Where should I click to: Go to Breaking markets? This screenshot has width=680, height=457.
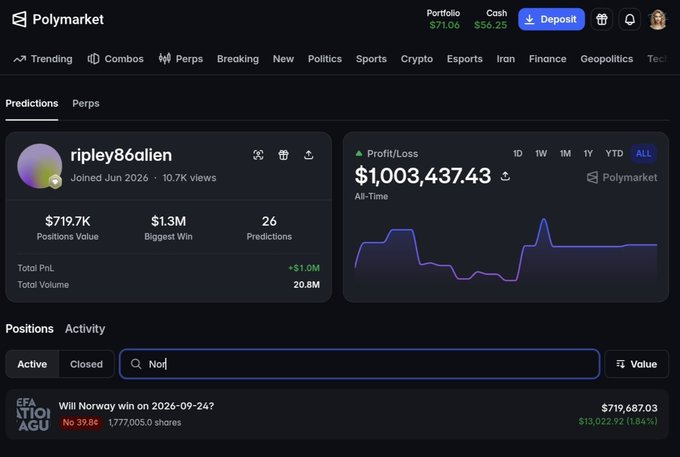[x=238, y=59]
